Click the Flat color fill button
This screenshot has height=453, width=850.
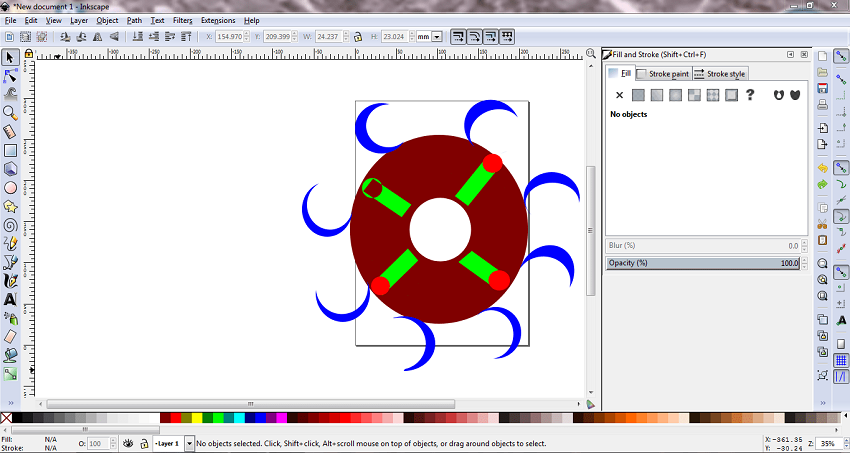tap(639, 95)
